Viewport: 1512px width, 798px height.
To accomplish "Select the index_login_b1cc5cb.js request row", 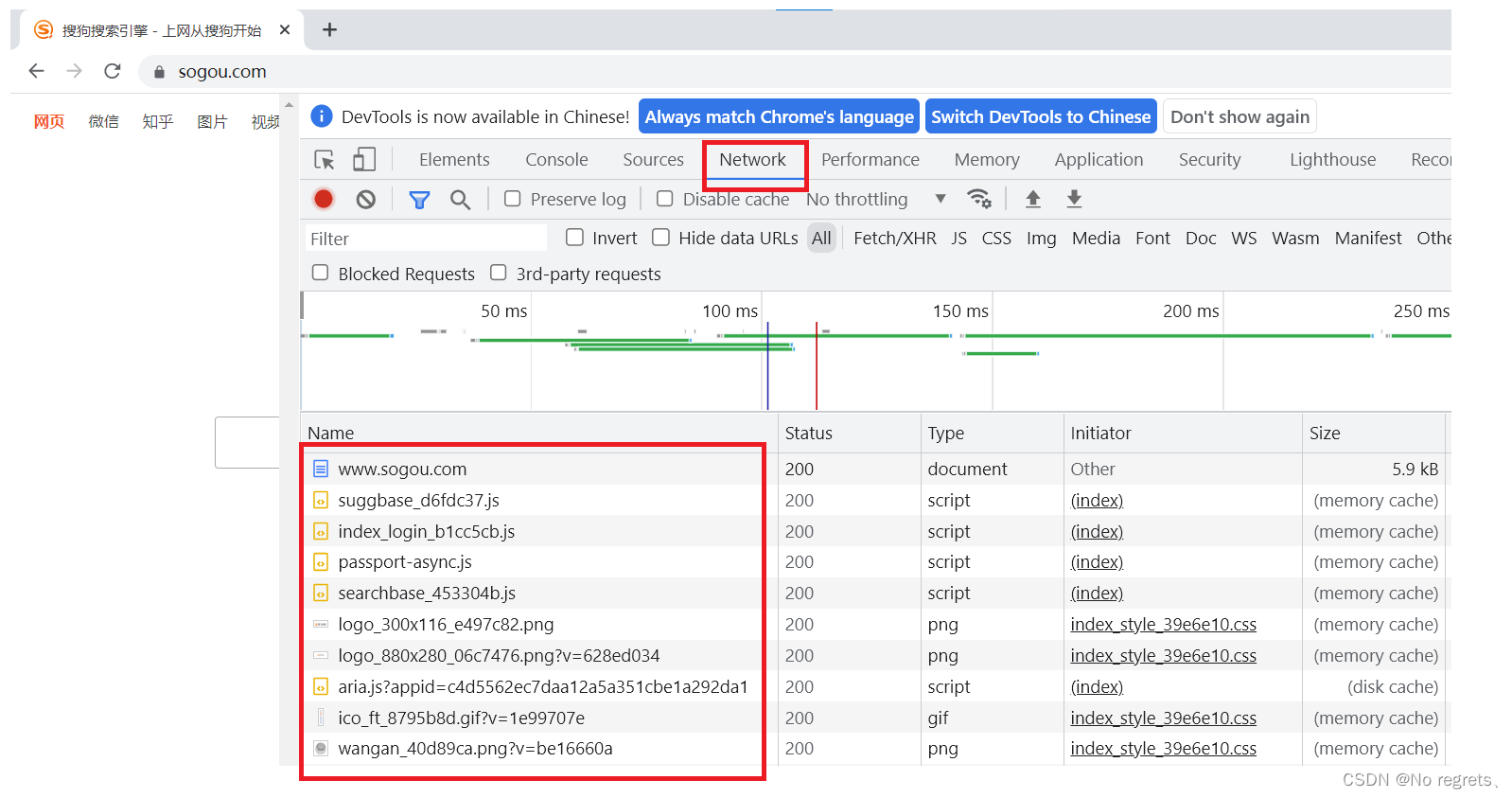I will click(874, 531).
